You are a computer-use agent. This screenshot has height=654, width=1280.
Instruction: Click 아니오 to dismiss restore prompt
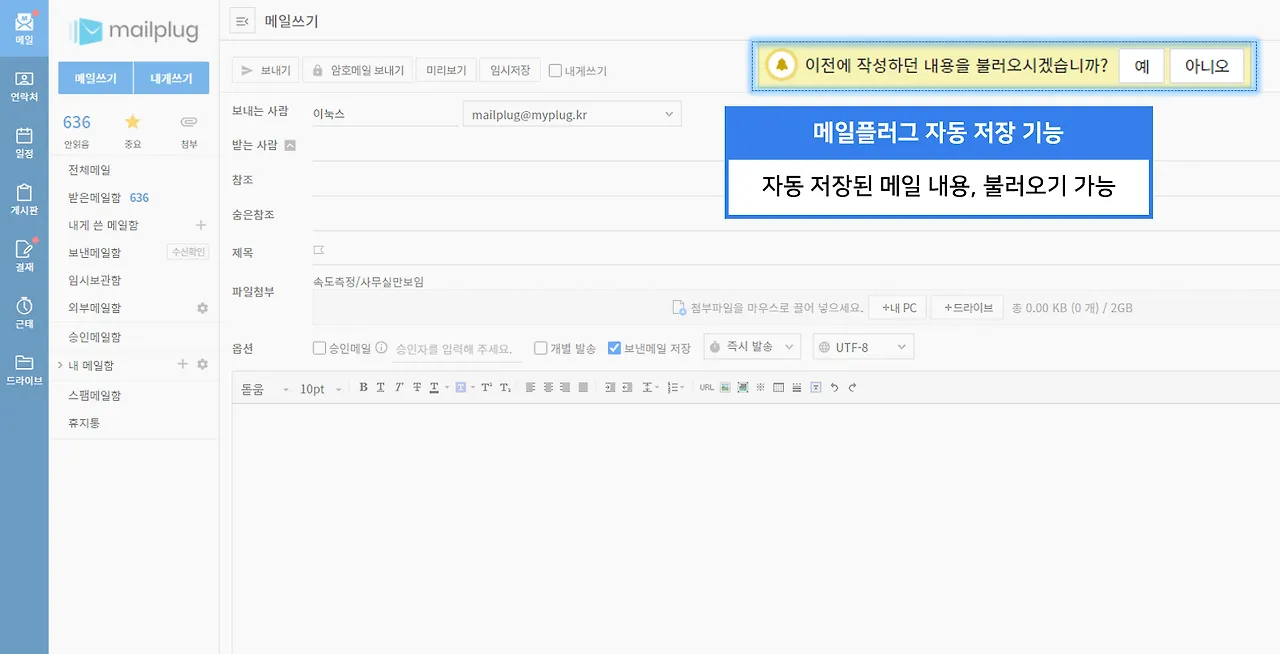point(1207,66)
